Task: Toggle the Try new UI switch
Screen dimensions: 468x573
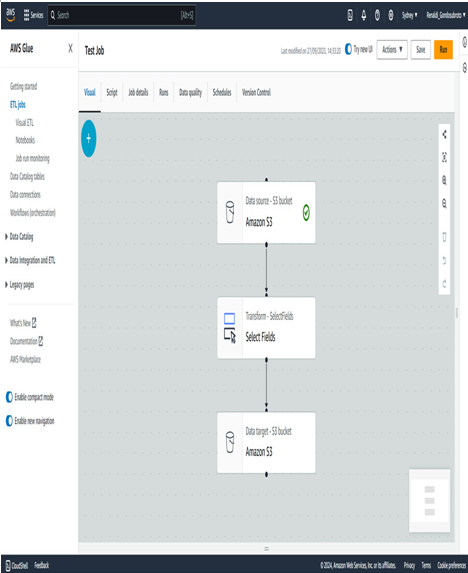Action: tap(348, 49)
